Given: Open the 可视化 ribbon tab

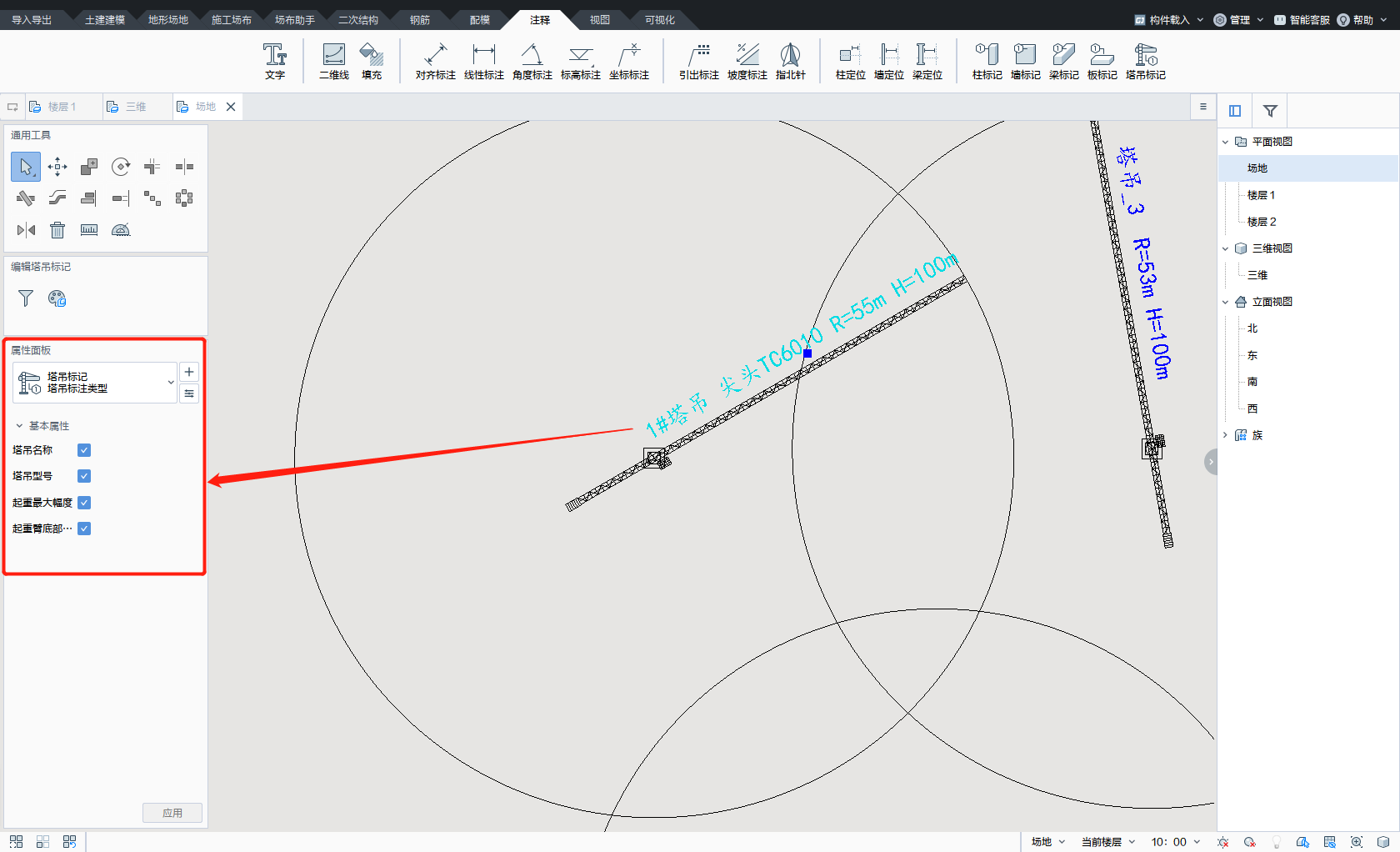Looking at the screenshot, I should 660,20.
